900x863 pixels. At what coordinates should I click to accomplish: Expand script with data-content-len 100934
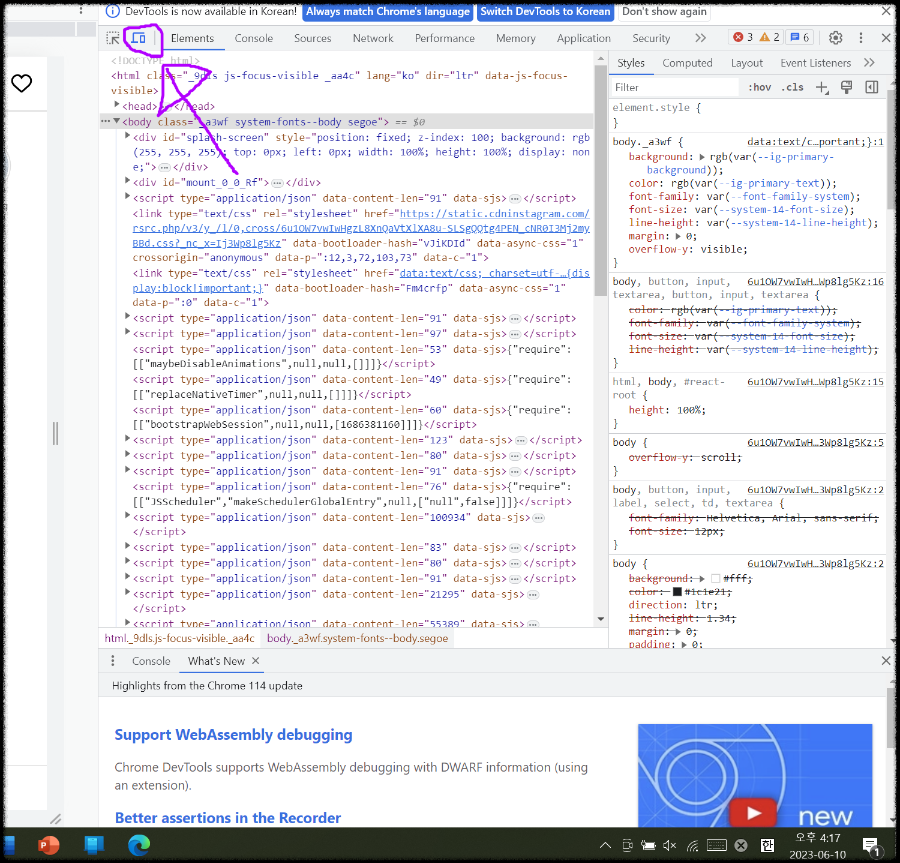[127, 516]
